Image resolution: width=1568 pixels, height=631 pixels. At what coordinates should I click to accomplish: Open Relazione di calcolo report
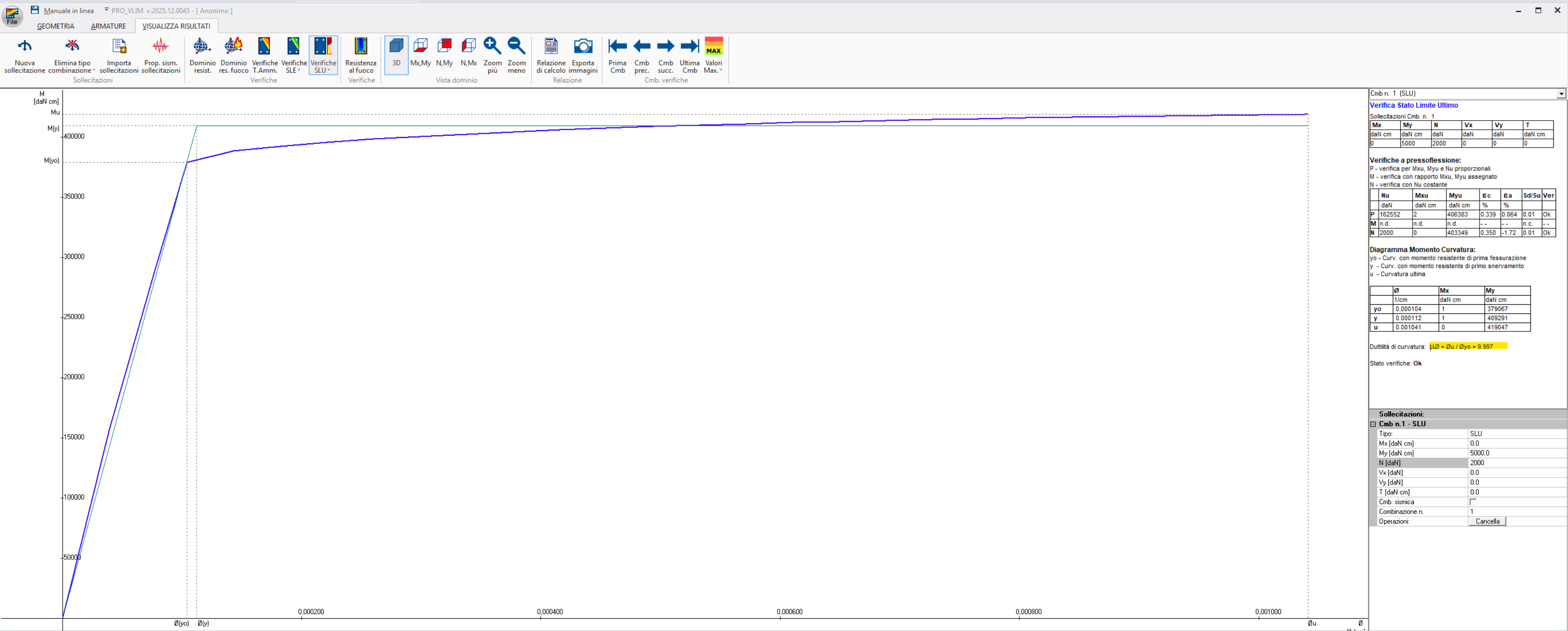click(x=551, y=47)
